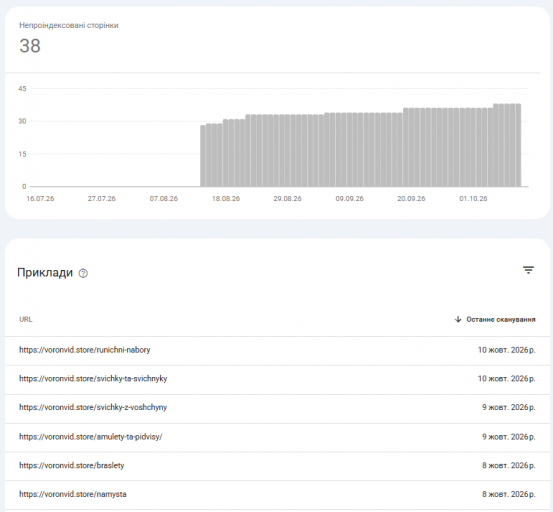Click the y-axis value 45
This screenshot has width=553, height=512.
coord(22,89)
